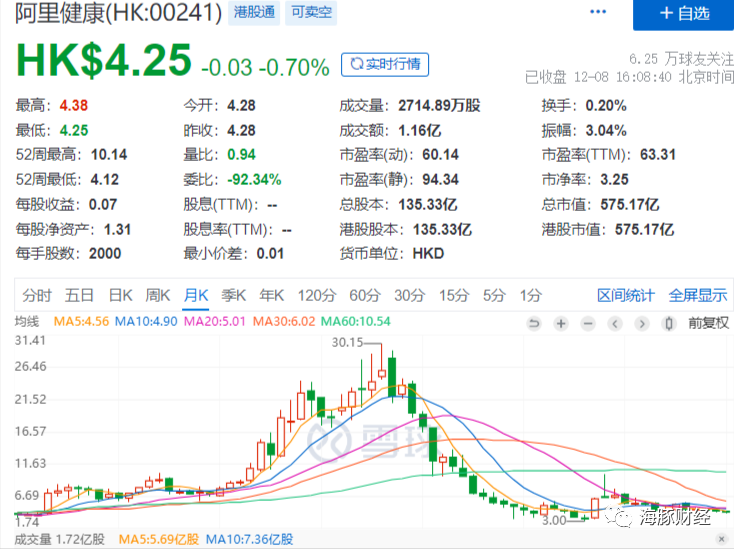
Task: Click the chart reset/undo arrow icon
Action: [534, 323]
